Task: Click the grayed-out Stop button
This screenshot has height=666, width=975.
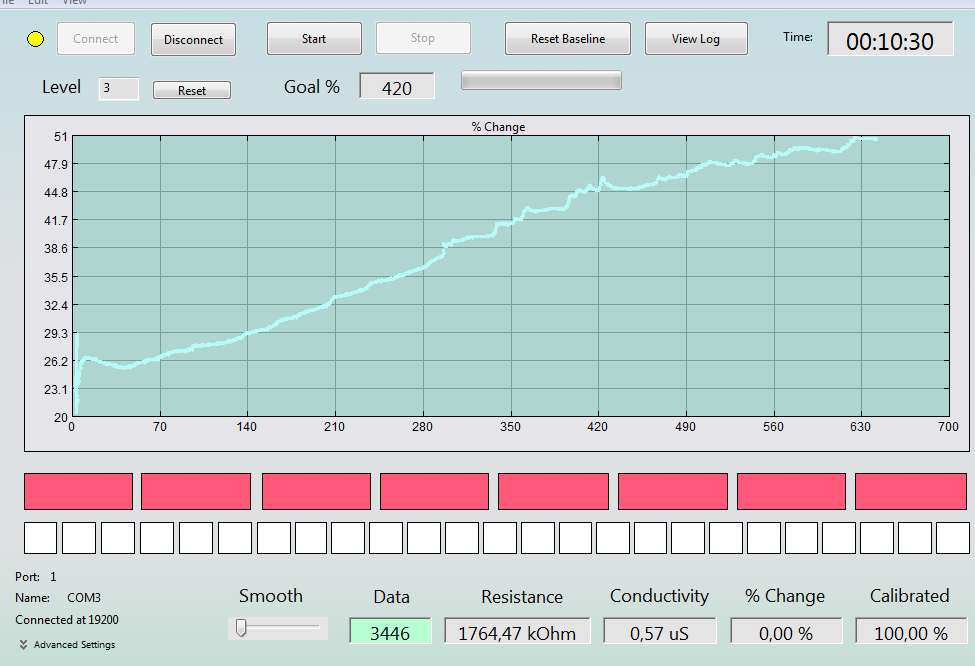Action: pos(423,38)
